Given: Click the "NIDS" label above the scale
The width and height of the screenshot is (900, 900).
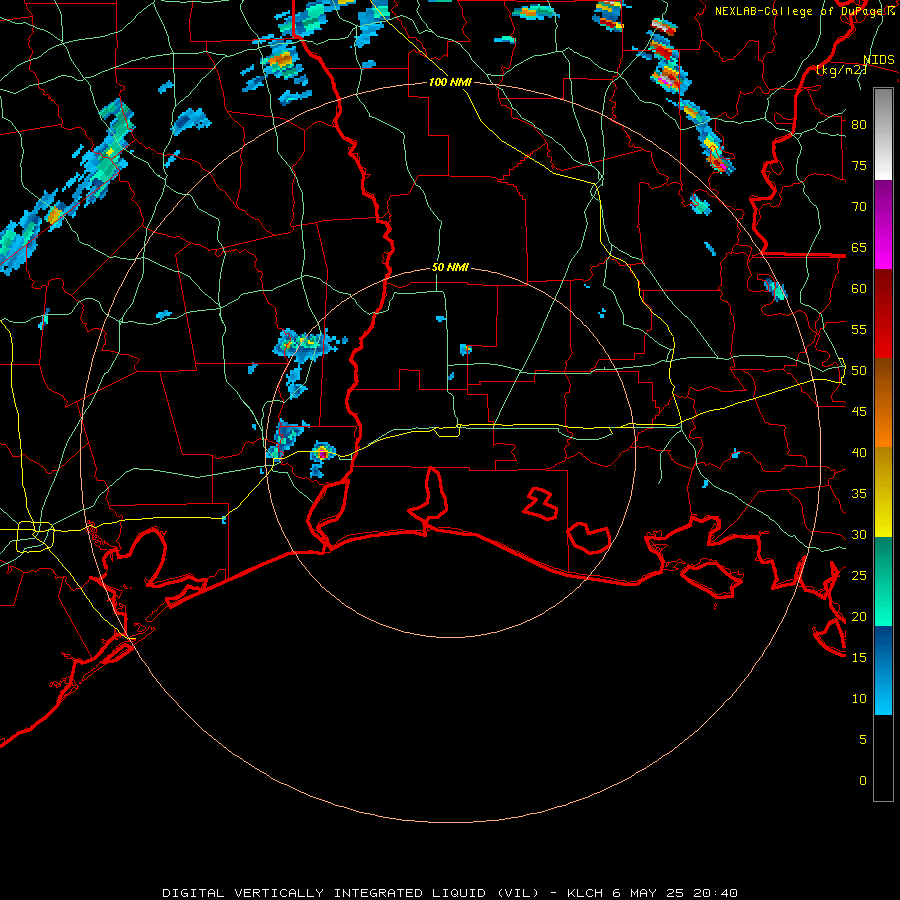Looking at the screenshot, I should pos(879,60).
